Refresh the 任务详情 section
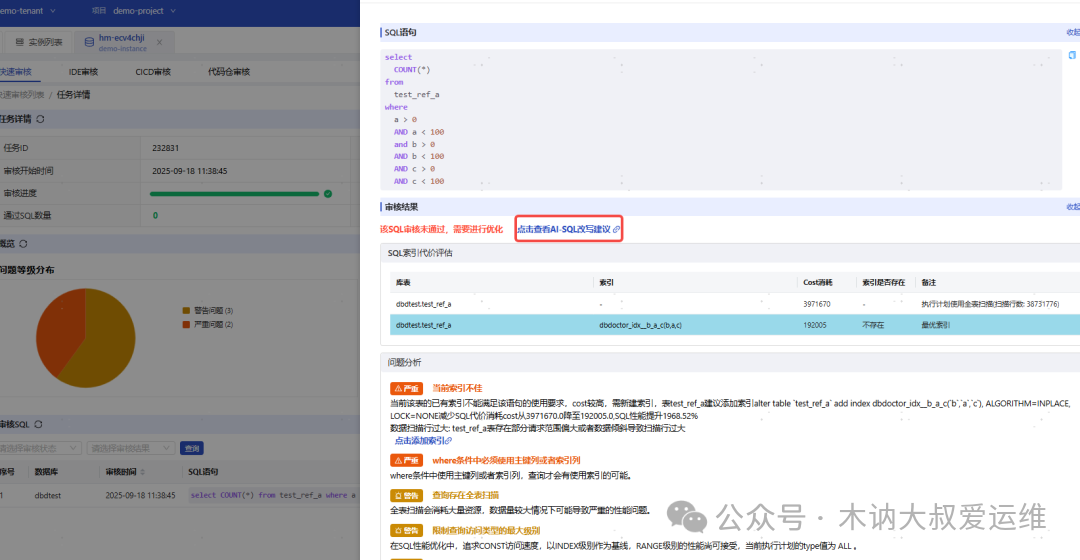This screenshot has width=1080, height=560. (x=40, y=119)
